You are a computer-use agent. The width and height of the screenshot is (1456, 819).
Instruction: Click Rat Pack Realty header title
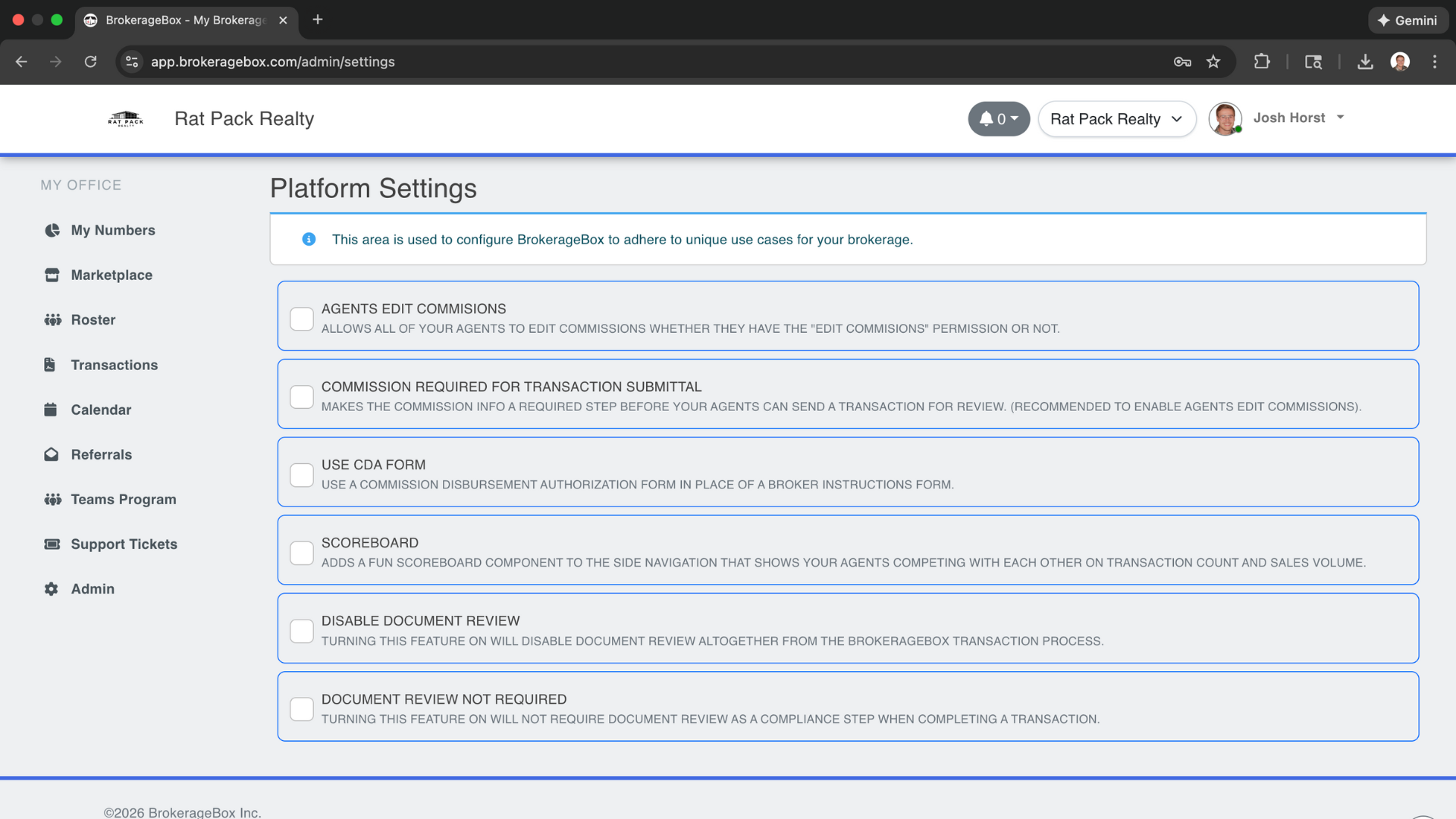coord(244,119)
